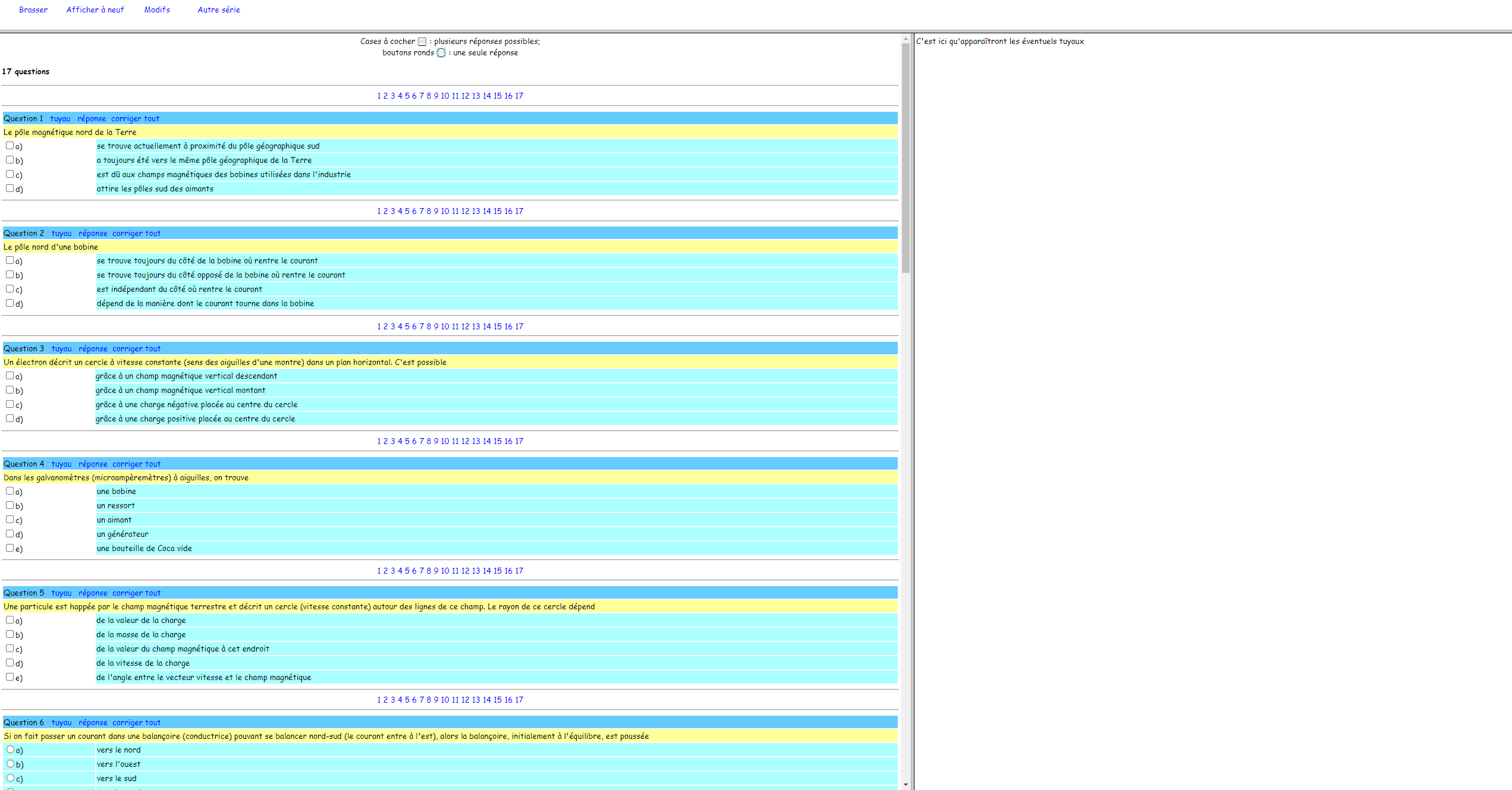Image resolution: width=1512 pixels, height=790 pixels.
Task: Jump to question 17 in top navigation
Action: point(519,96)
